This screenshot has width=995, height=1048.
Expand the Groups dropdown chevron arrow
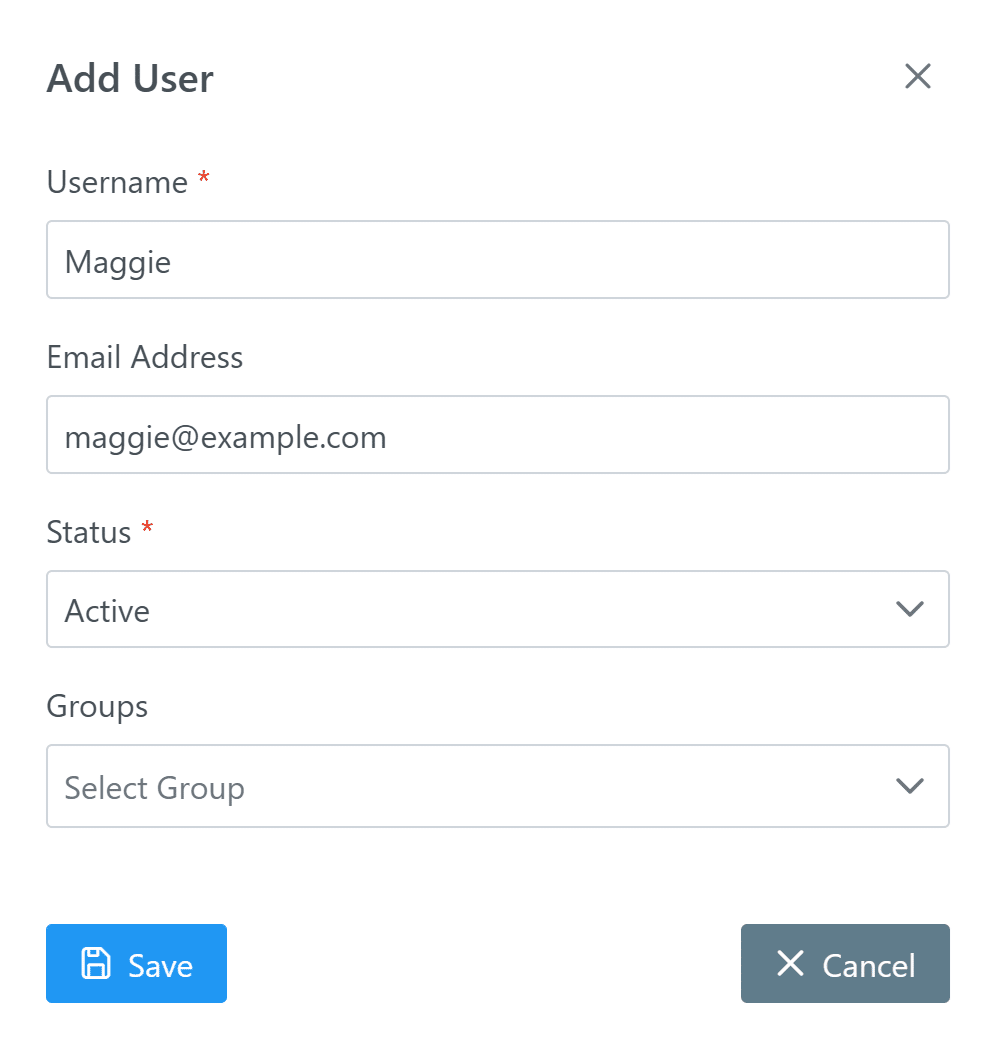[909, 786]
